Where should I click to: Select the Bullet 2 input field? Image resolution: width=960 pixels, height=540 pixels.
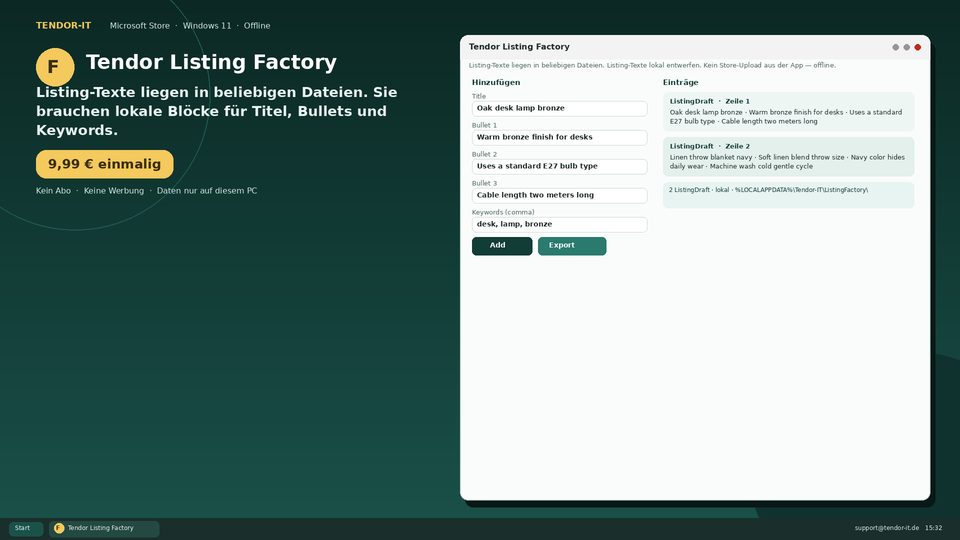(559, 167)
